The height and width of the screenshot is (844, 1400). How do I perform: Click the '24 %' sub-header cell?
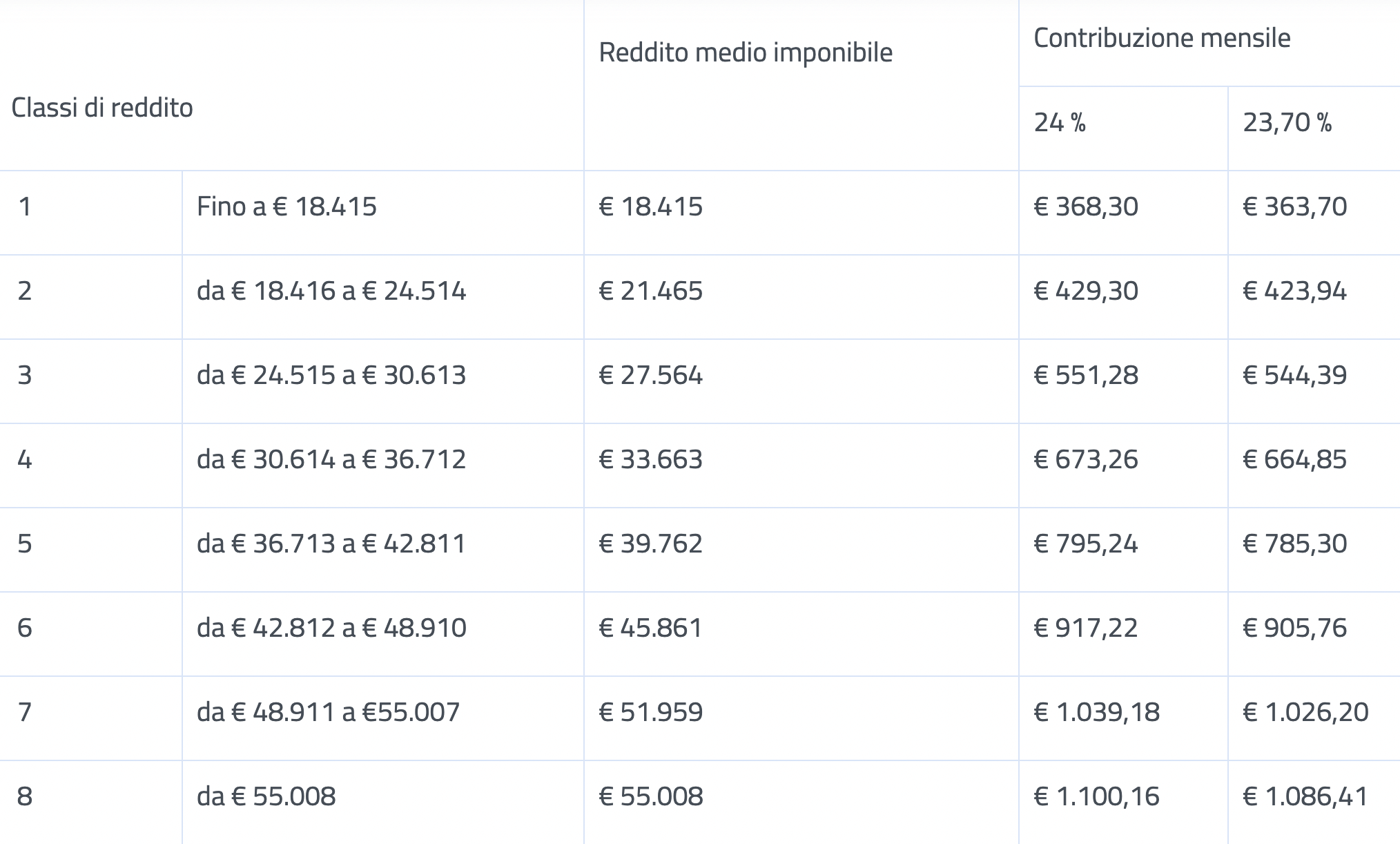[x=1060, y=123]
